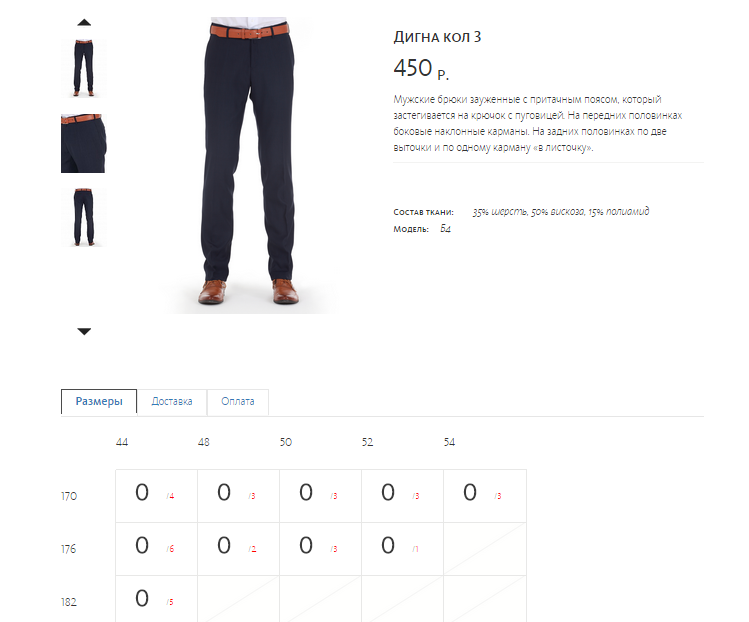749x622 pixels.
Task: Click the down arrow below the thumbnails
Action: point(84,331)
